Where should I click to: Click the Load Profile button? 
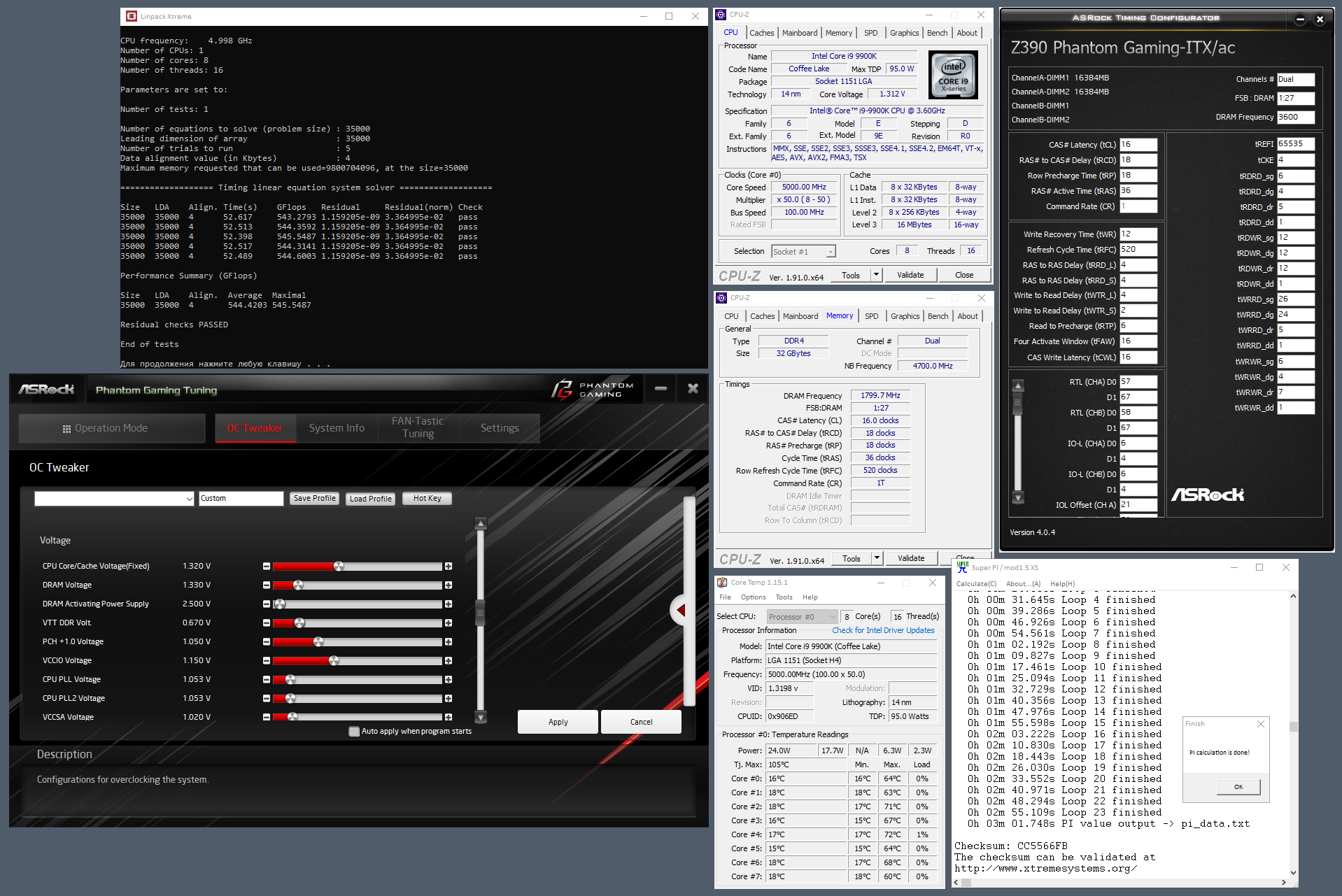371,499
